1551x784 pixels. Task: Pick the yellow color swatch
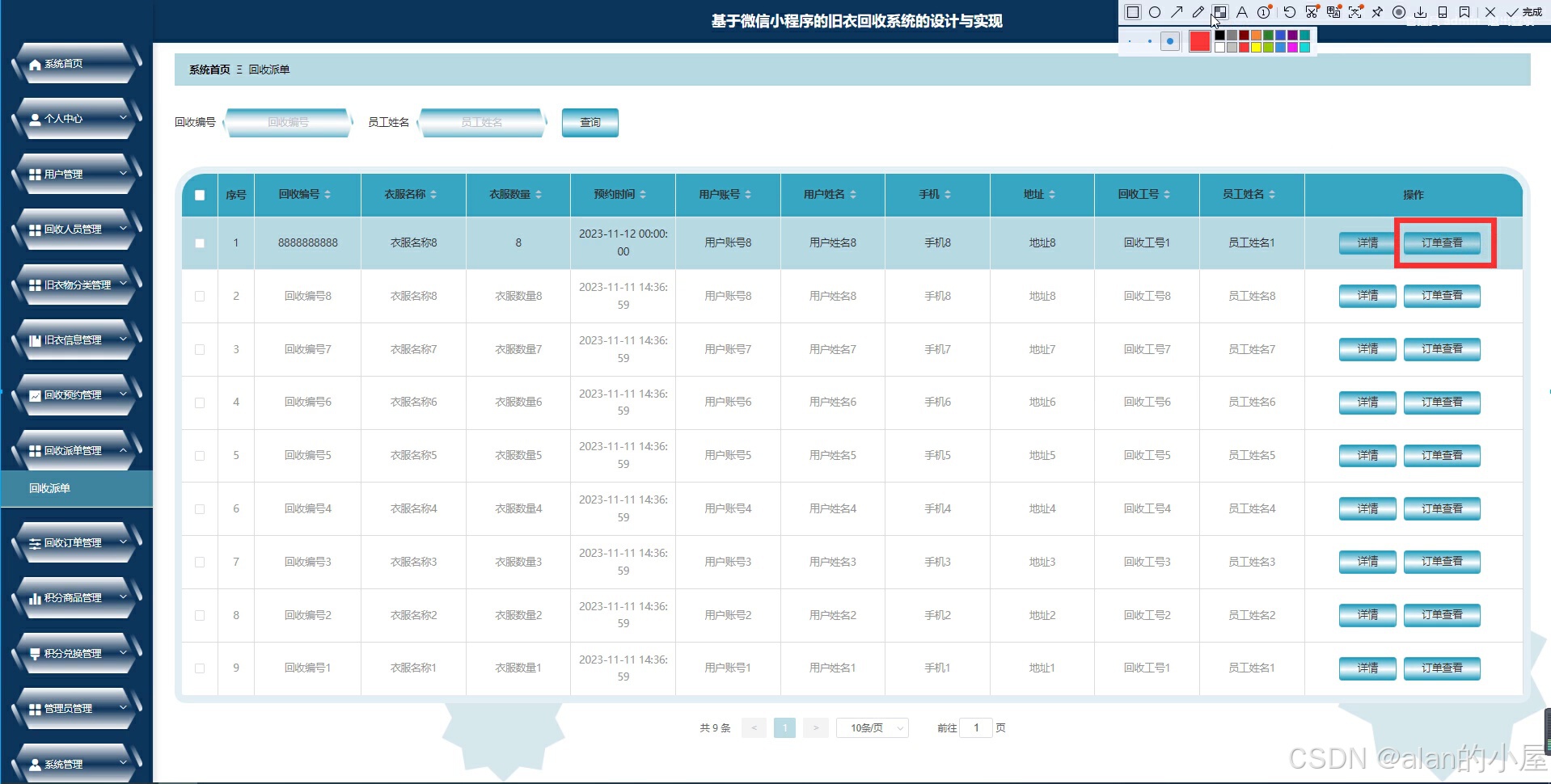pyautogui.click(x=1256, y=48)
